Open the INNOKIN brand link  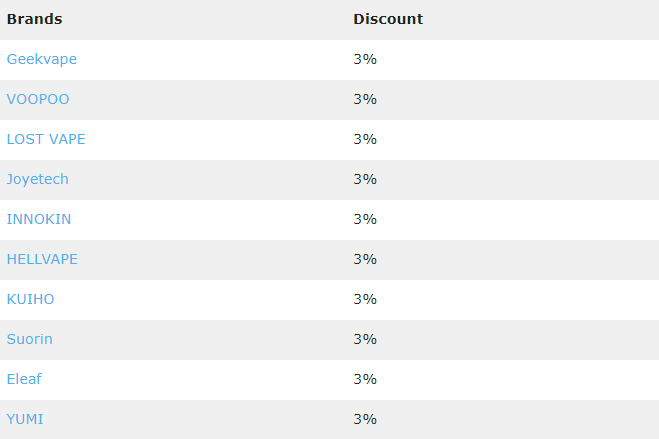(x=39, y=219)
